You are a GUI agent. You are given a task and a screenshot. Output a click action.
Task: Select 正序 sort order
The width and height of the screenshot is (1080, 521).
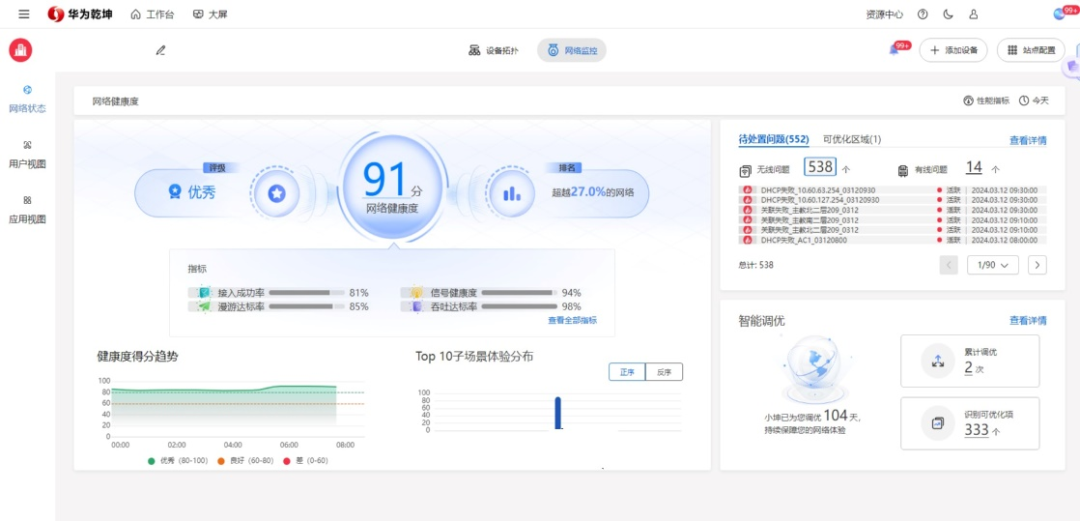pos(627,372)
